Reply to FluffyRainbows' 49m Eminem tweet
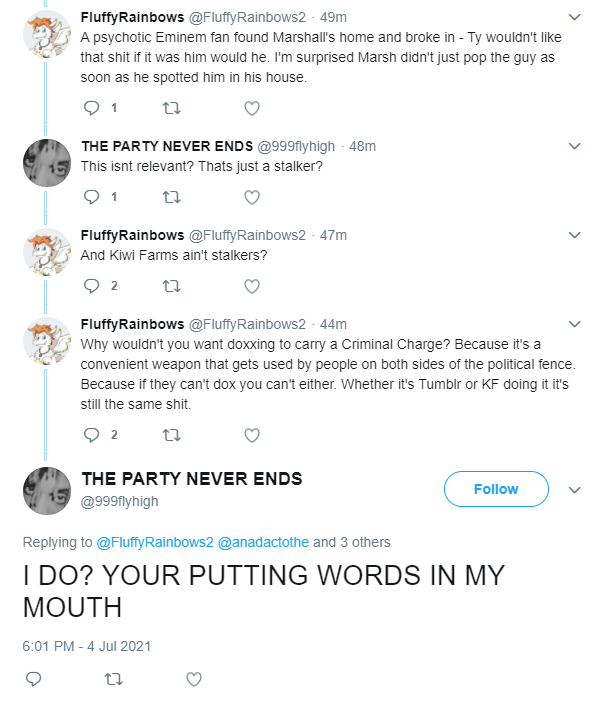This screenshot has height=702, width=604. pos(92,108)
